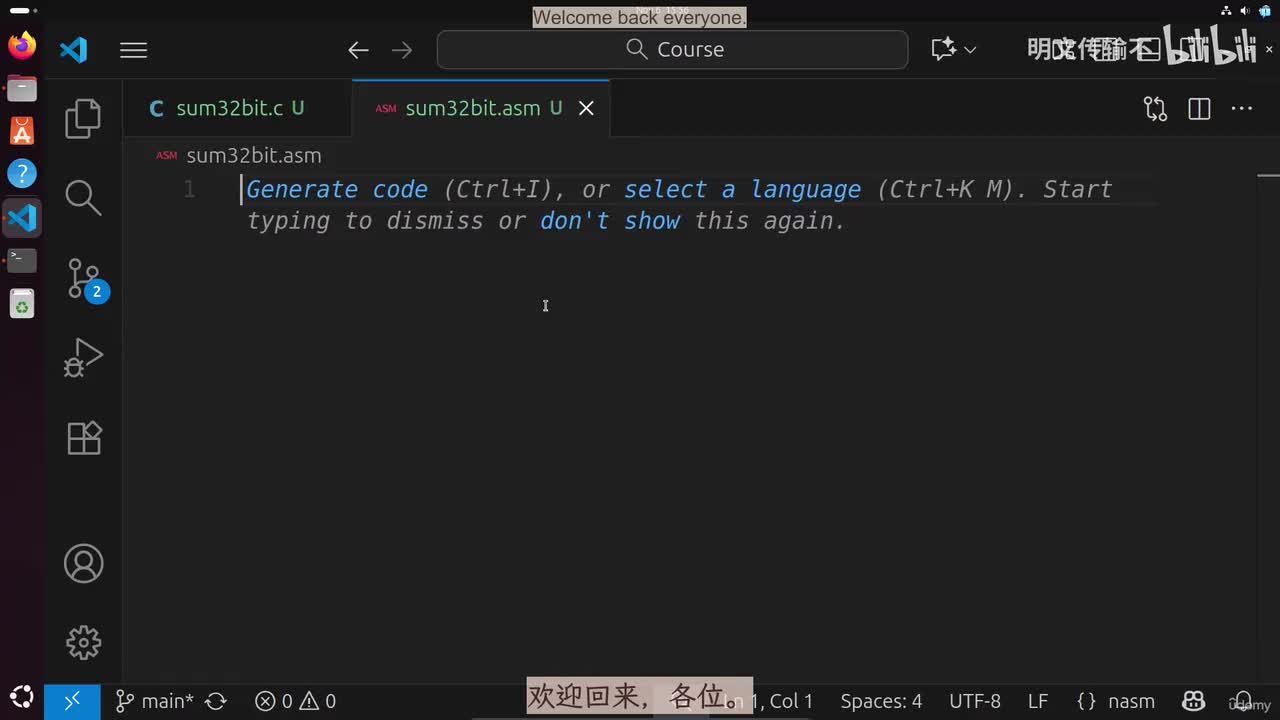Open Ubuntu Software from the dock
The width and height of the screenshot is (1280, 720).
[22, 131]
